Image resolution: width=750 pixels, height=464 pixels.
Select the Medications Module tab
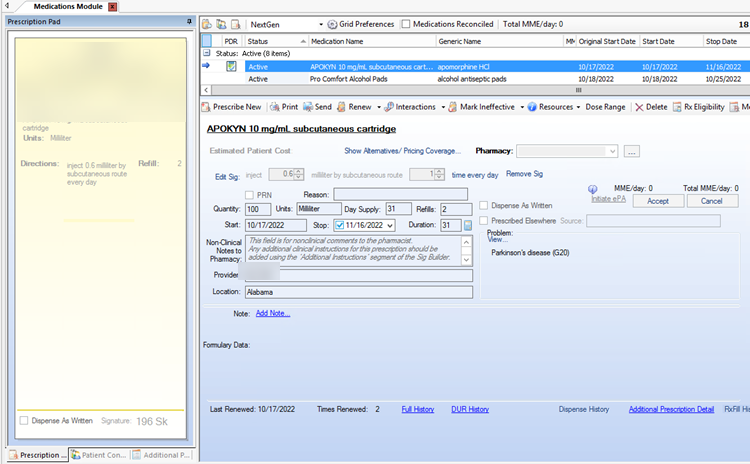point(68,6)
